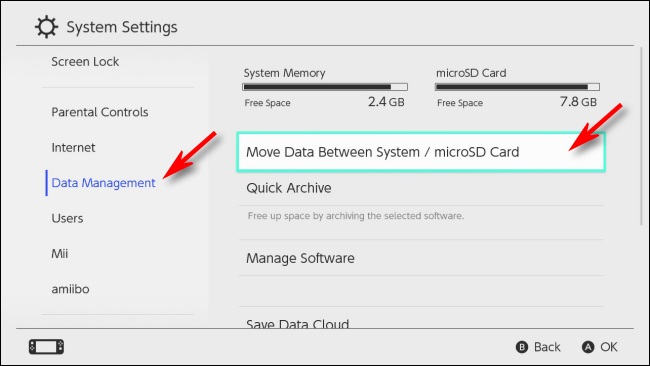Open Manage Software

[x=421, y=258]
